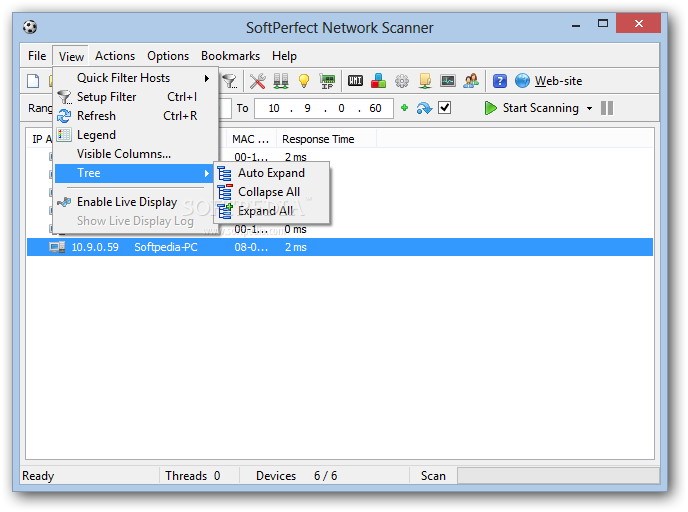Open the Start Scanning dropdown arrow
Screen dimensions: 688x512
click(x=589, y=108)
